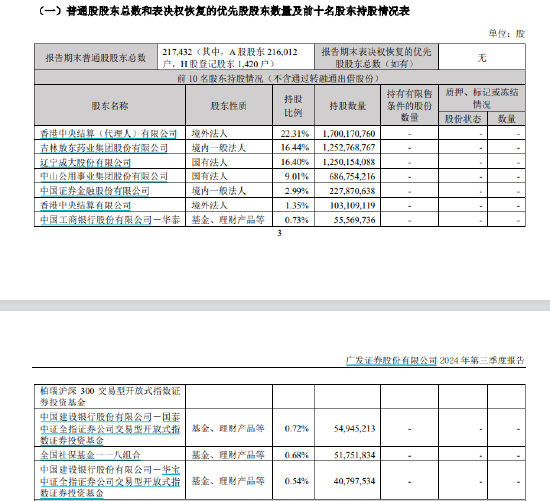Open 吉林敖东药业集团股份有限公司 link
The image size is (550, 501).
tap(104, 148)
